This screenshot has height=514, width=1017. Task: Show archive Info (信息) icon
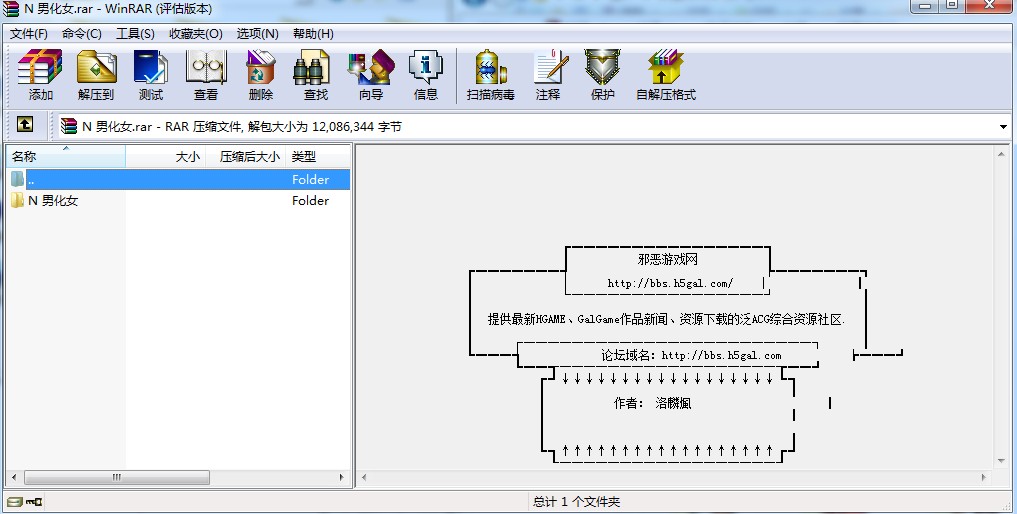[x=426, y=75]
